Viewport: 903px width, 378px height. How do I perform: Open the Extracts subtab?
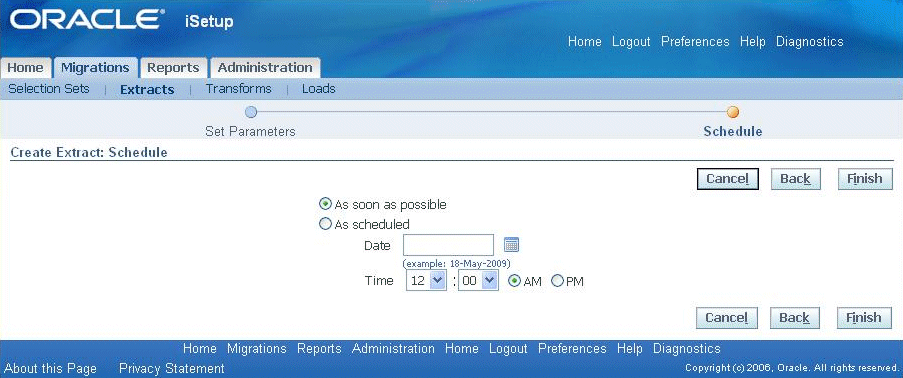coord(147,89)
